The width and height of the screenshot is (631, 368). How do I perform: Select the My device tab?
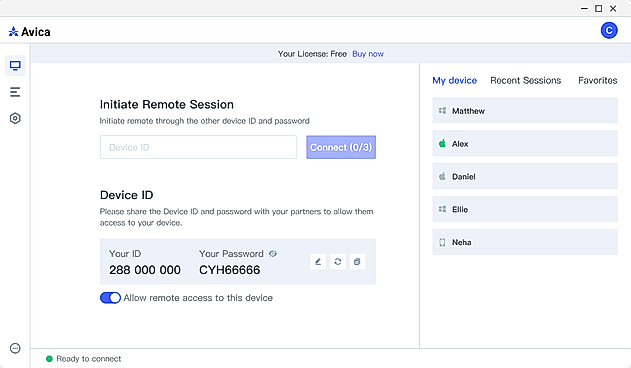(x=454, y=81)
